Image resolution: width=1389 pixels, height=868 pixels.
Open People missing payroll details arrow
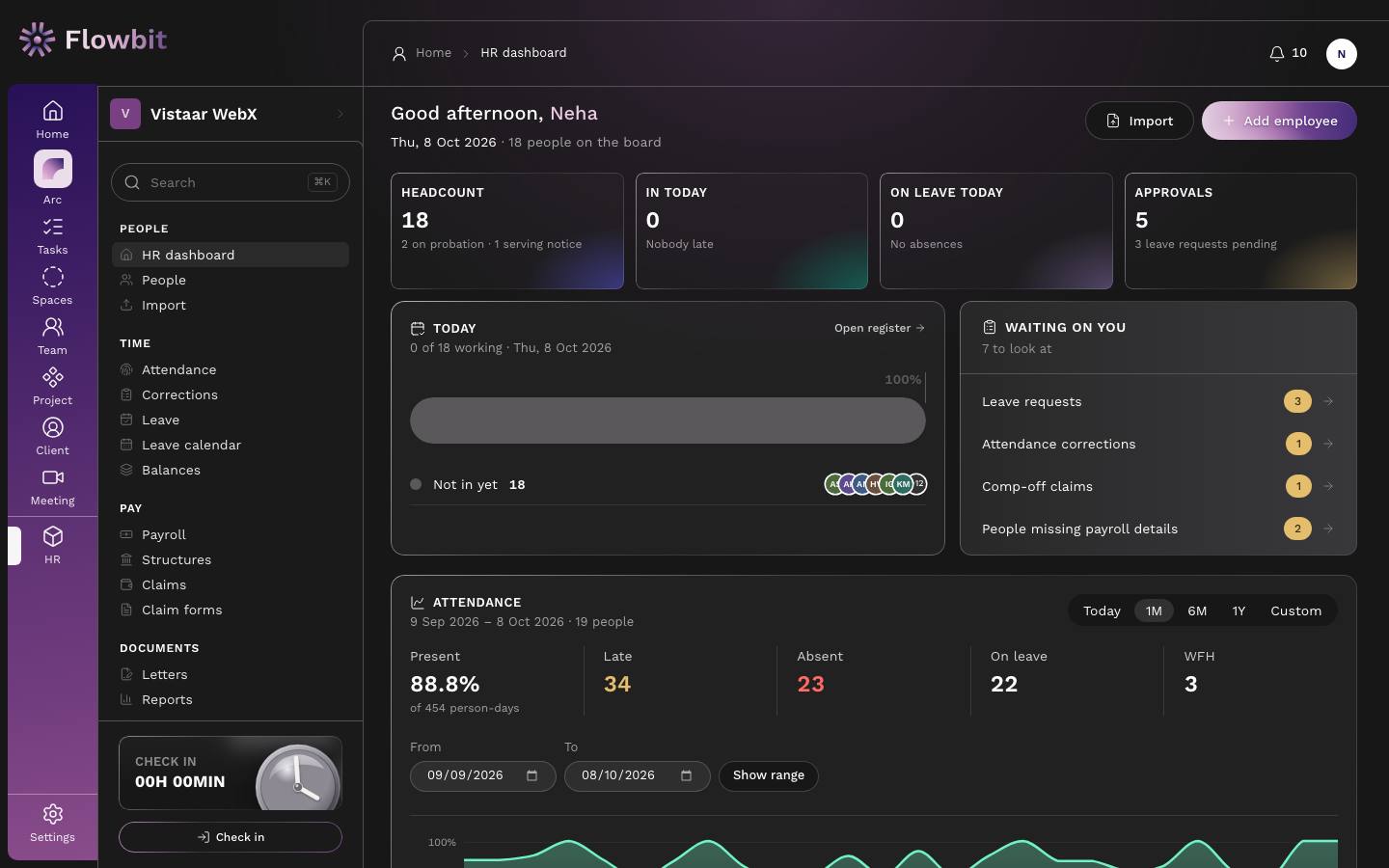(1328, 529)
